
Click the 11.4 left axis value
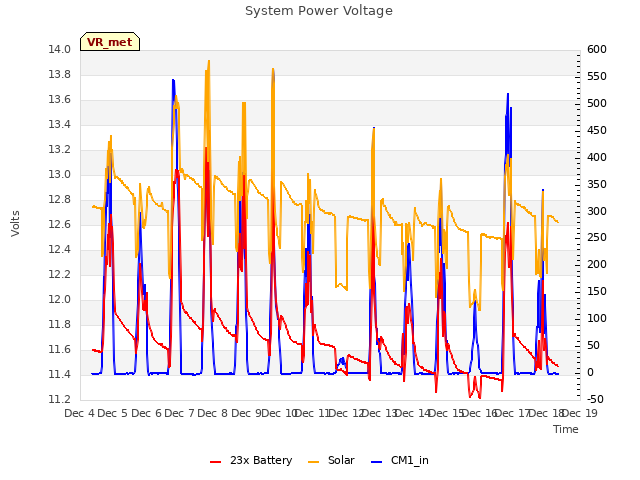(59, 374)
